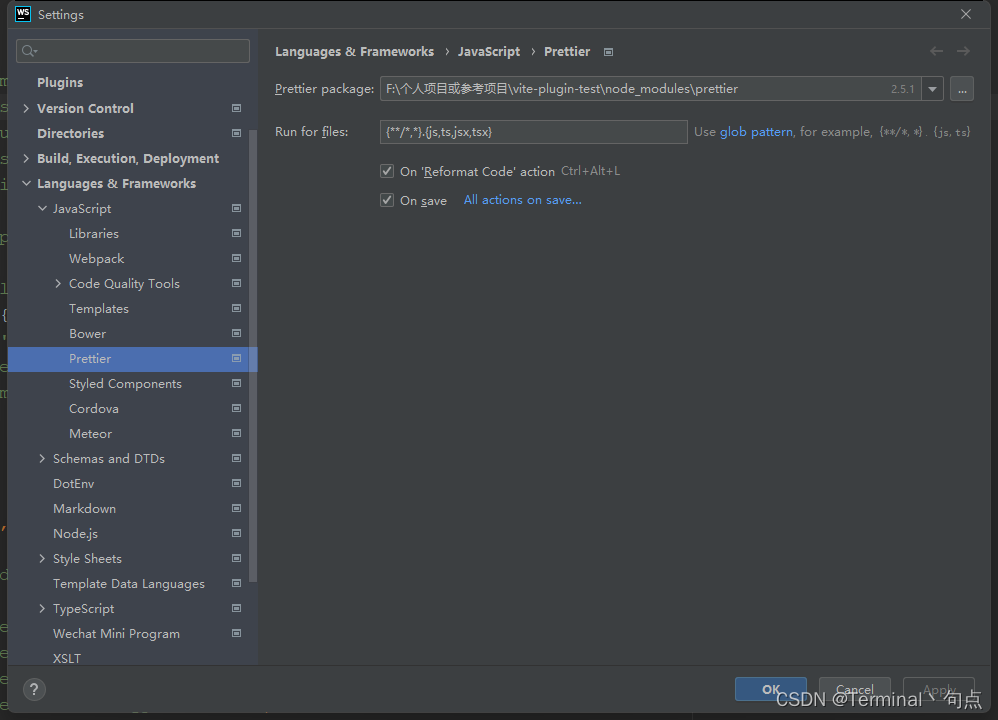Click the project-level icon beside Webpack
This screenshot has height=720, width=998.
click(x=236, y=258)
